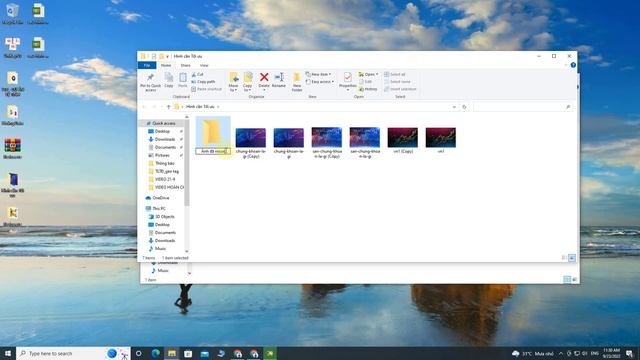Image resolution: width=640 pixels, height=360 pixels.
Task: Switch to the Share ribbon tab
Action: (x=185, y=65)
